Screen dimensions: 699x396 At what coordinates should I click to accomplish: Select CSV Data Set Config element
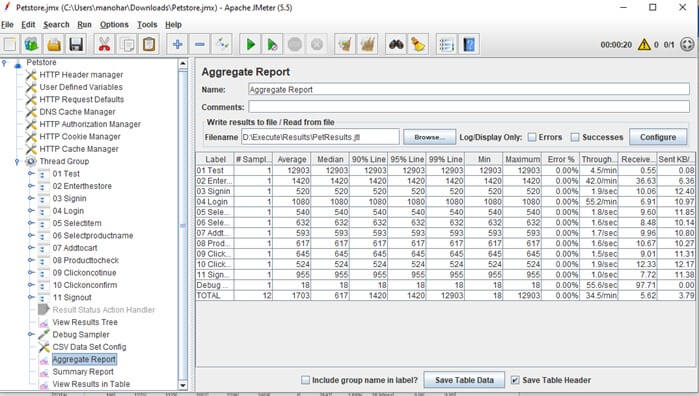coord(89,347)
